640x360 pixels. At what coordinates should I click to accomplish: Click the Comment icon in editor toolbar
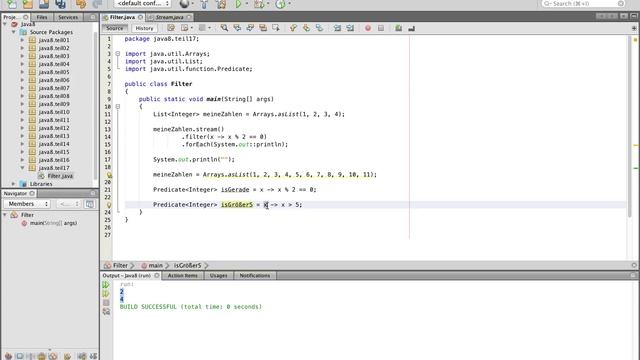[398, 28]
